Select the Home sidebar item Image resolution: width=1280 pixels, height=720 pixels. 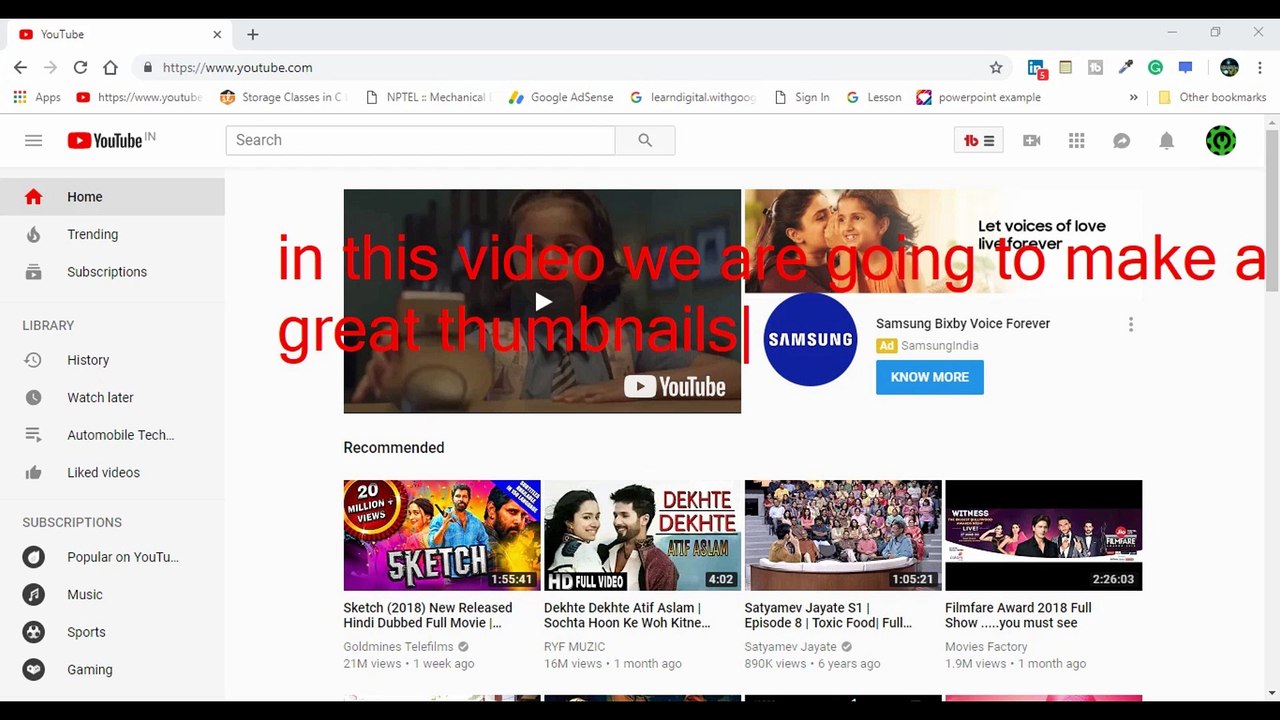click(112, 197)
